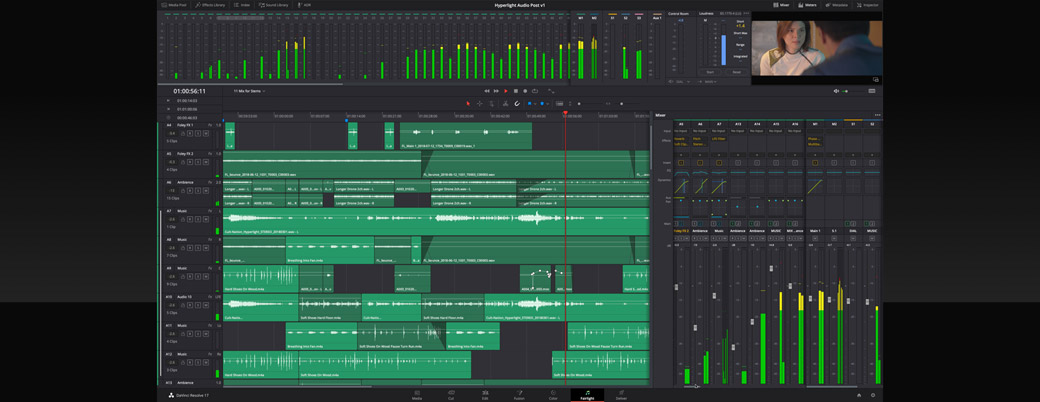Open the '11 Mix for Stems' timeline dropdown
The height and width of the screenshot is (402, 1040).
click(249, 91)
